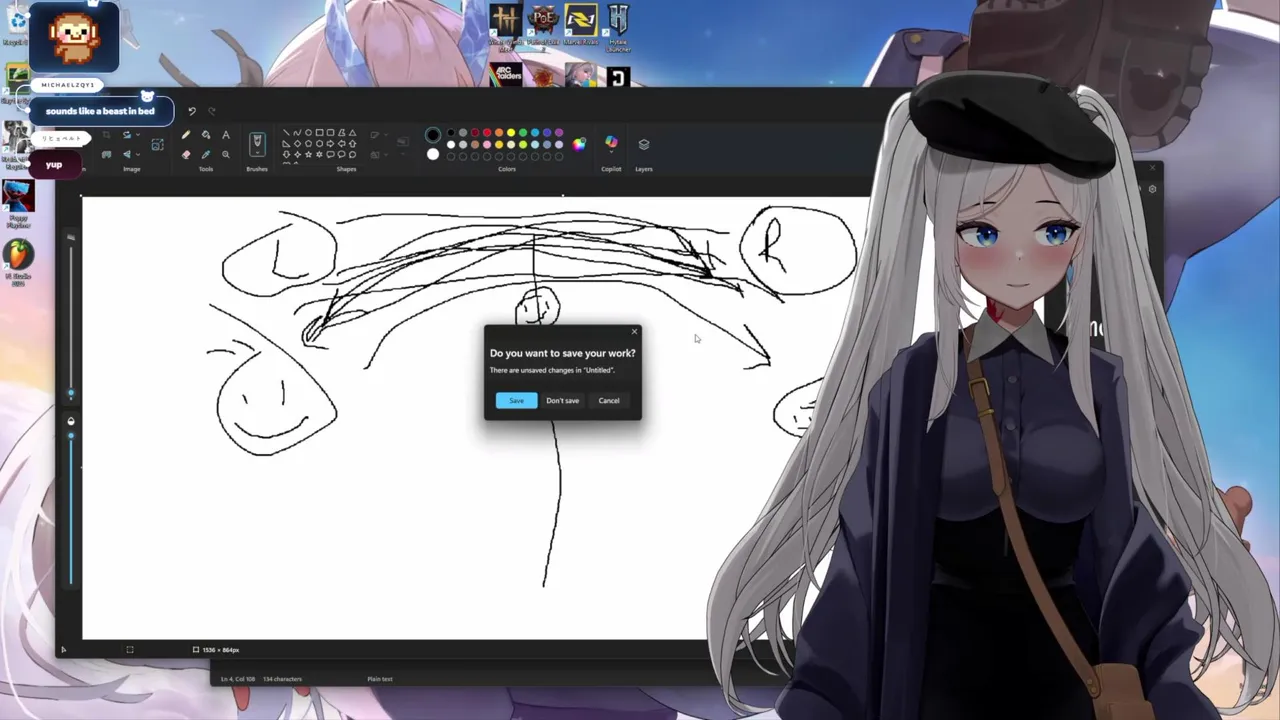The width and height of the screenshot is (1280, 720).
Task: Select Color 2 white circle
Action: [433, 154]
